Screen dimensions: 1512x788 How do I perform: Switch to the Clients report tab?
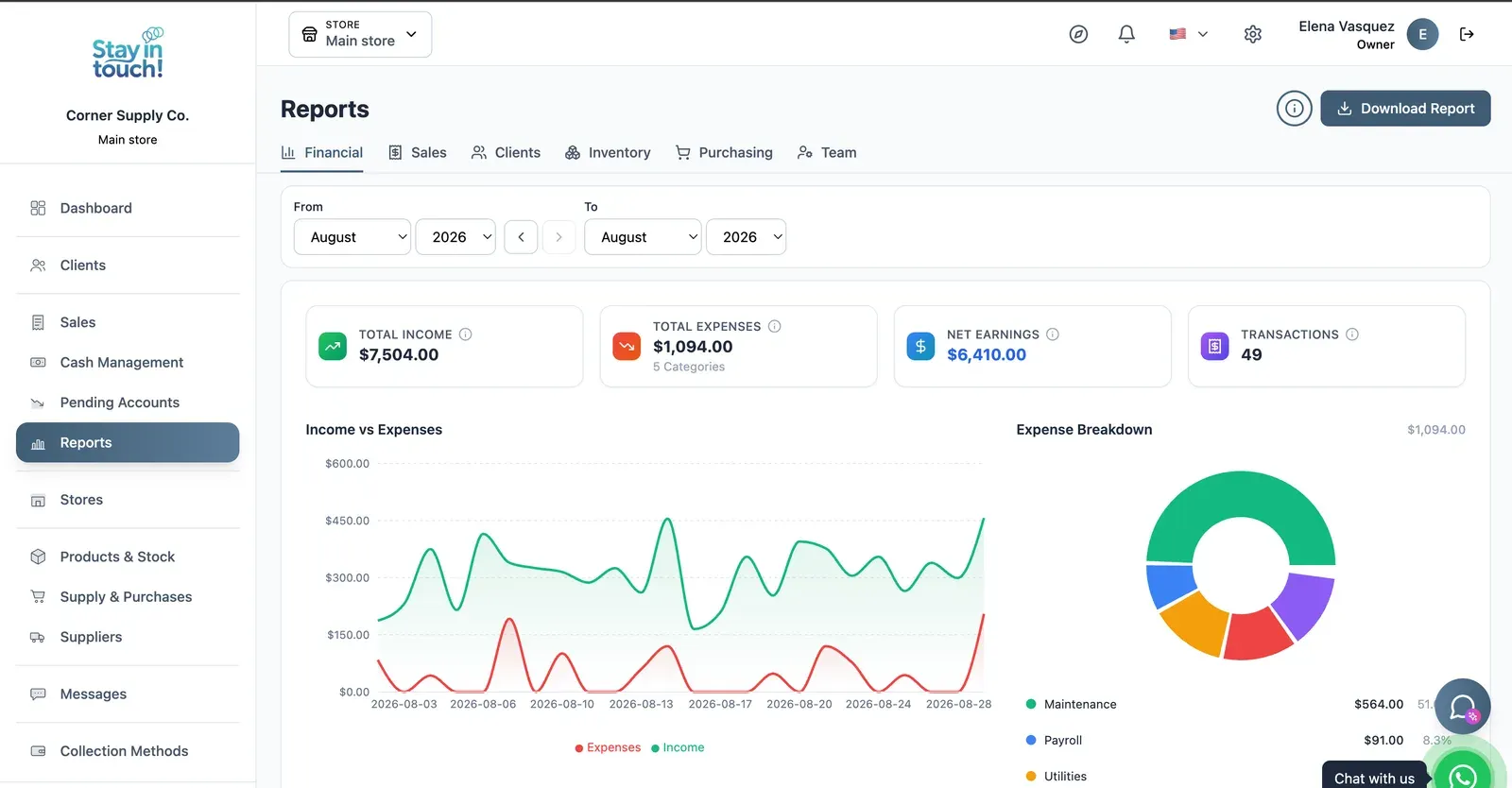(x=506, y=153)
